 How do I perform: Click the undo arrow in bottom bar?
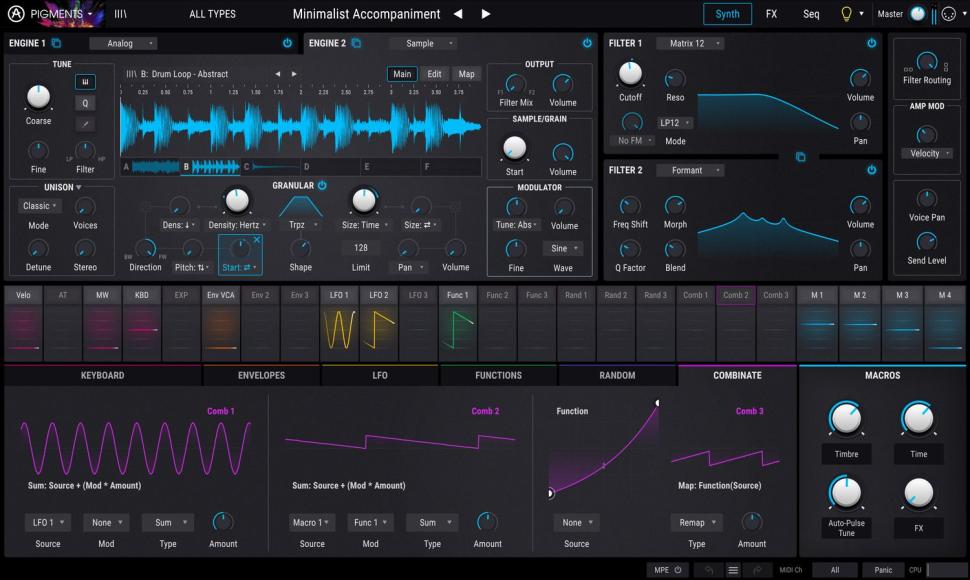pos(712,569)
